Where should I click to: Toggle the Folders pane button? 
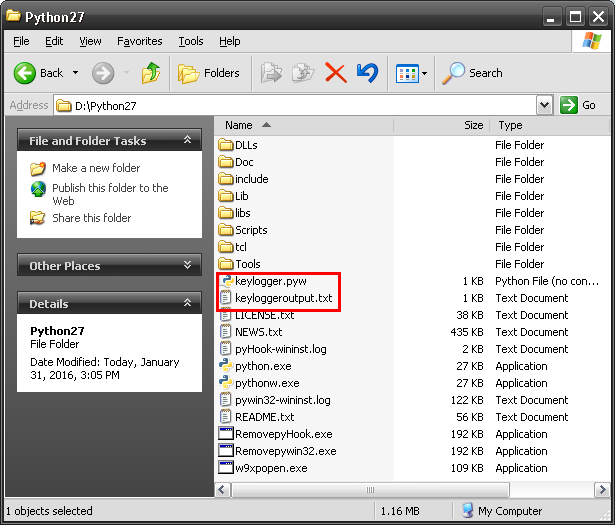[x=208, y=73]
